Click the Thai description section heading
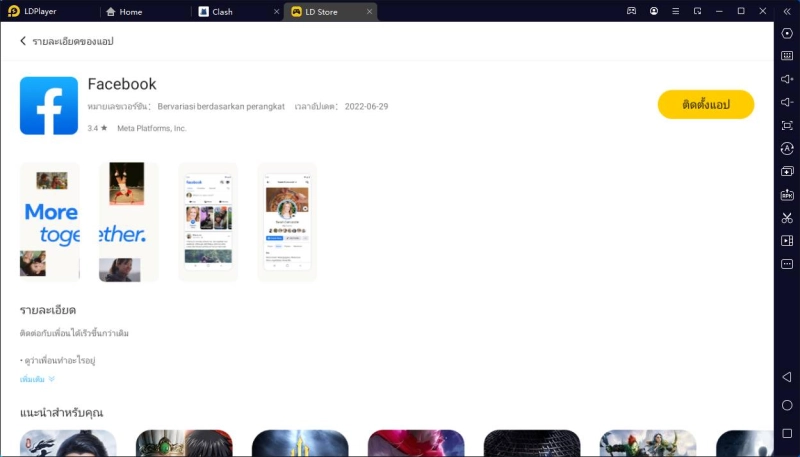800x457 pixels. [x=48, y=310]
